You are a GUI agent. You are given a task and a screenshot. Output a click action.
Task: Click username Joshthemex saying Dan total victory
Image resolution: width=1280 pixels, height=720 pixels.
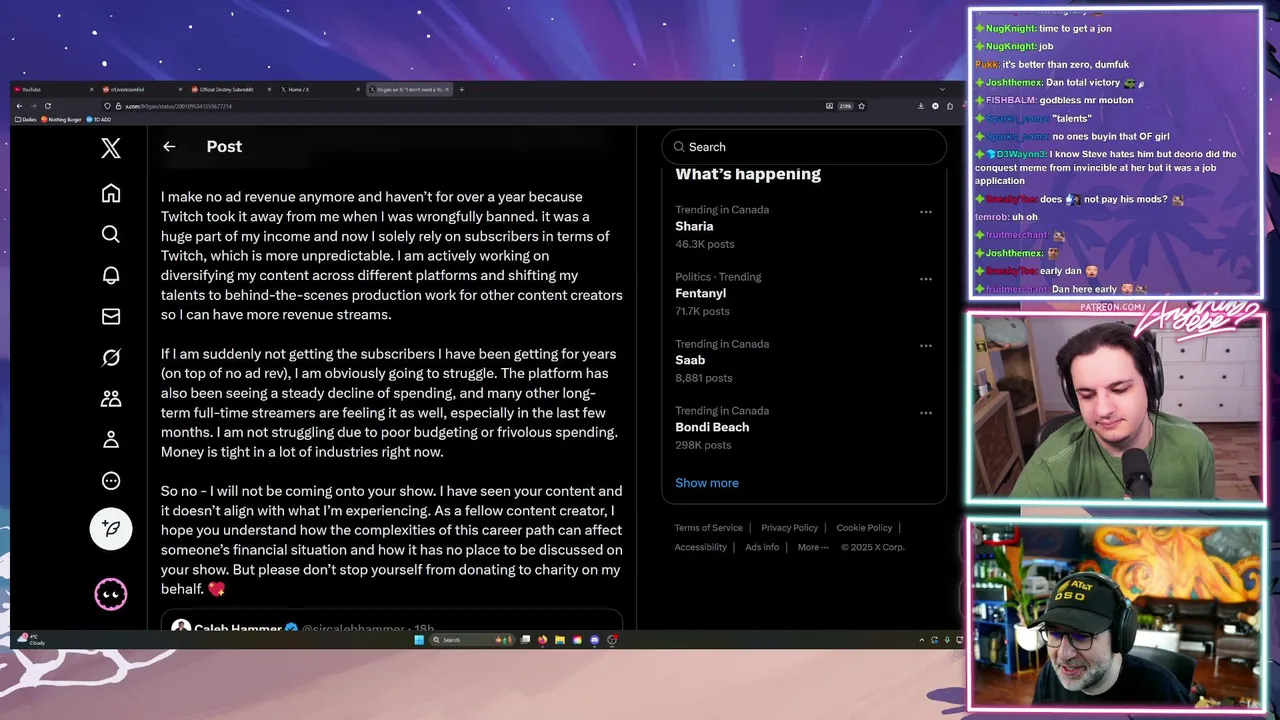pos(1014,82)
